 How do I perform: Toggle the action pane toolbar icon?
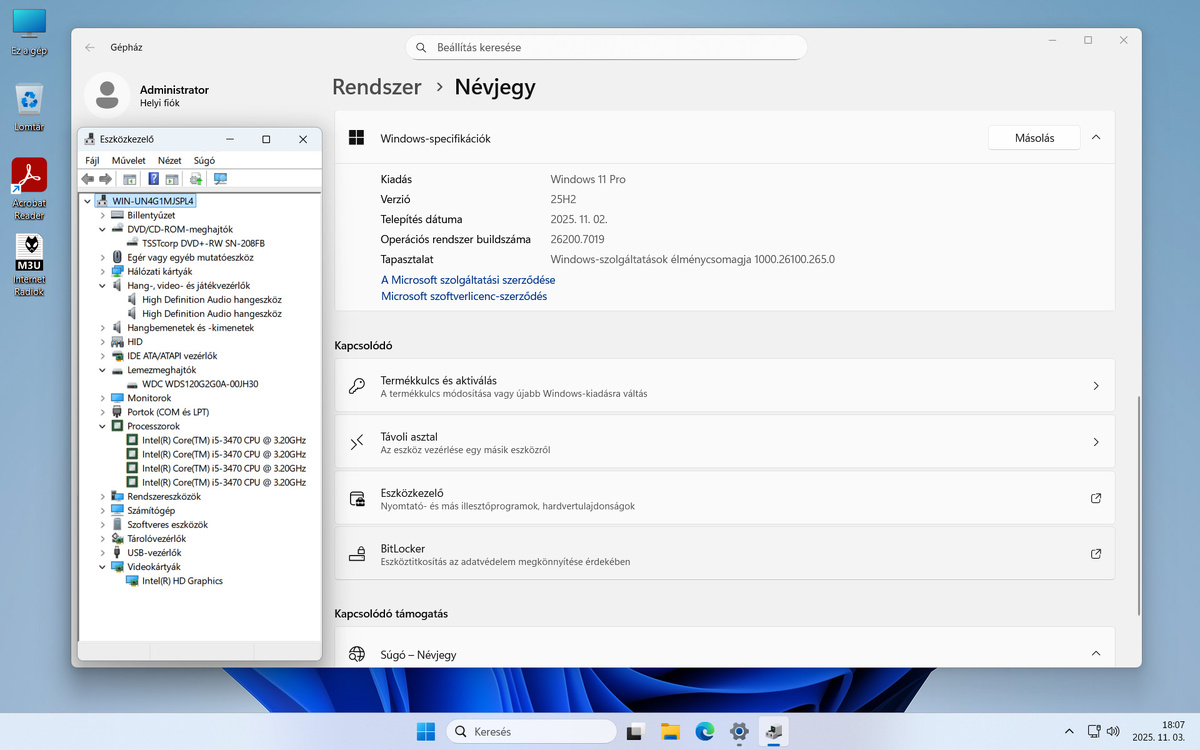[x=171, y=179]
